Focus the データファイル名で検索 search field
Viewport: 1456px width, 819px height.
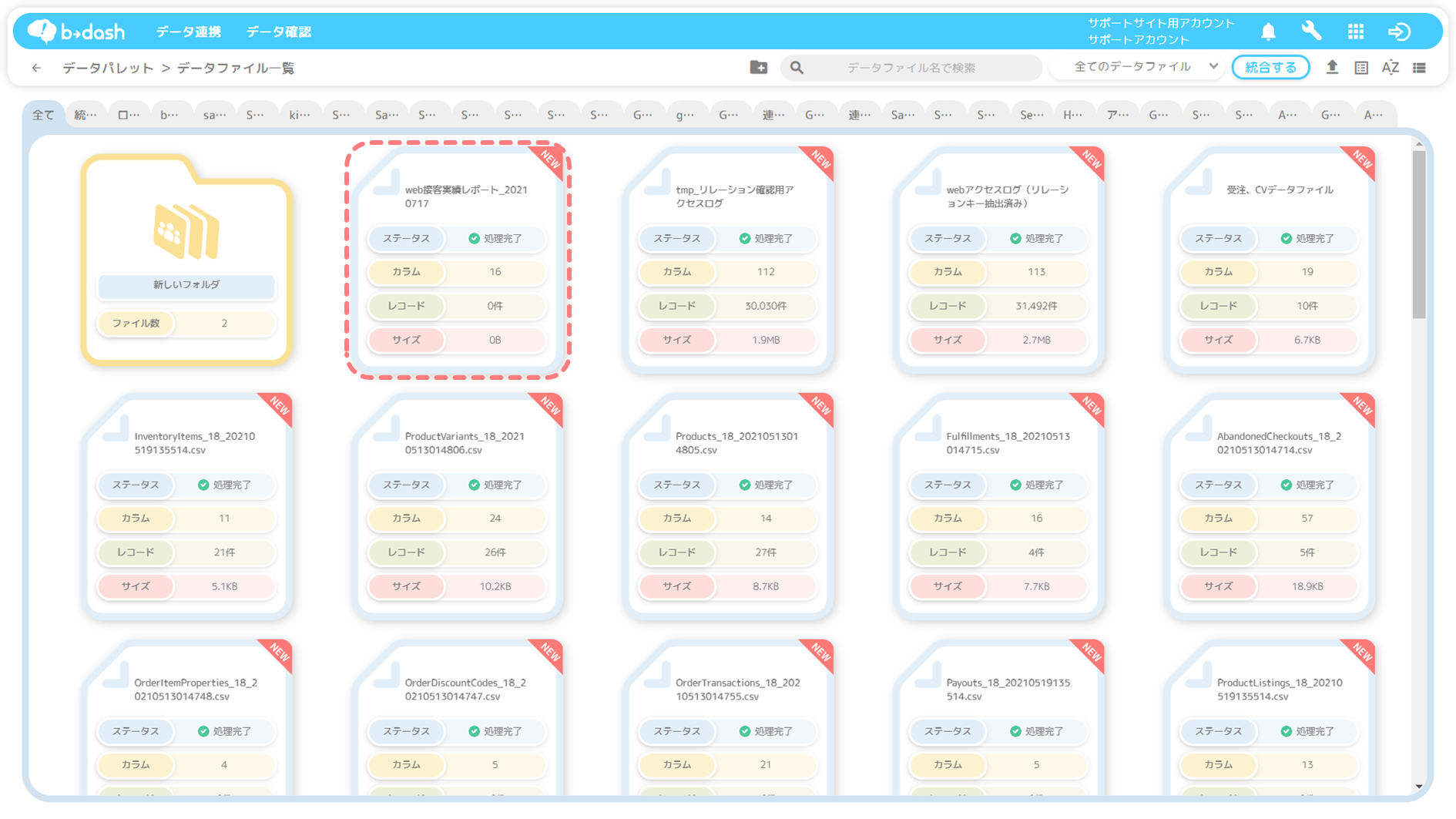click(912, 68)
